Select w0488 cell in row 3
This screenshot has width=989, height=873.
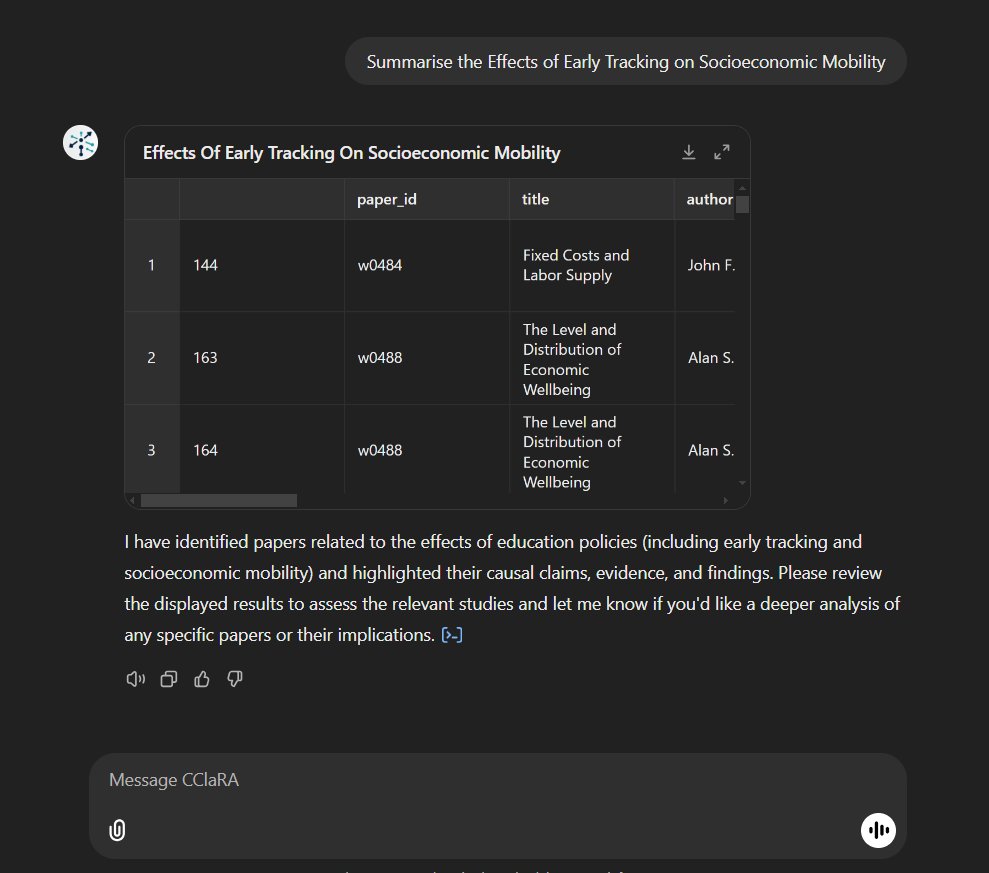coord(426,450)
